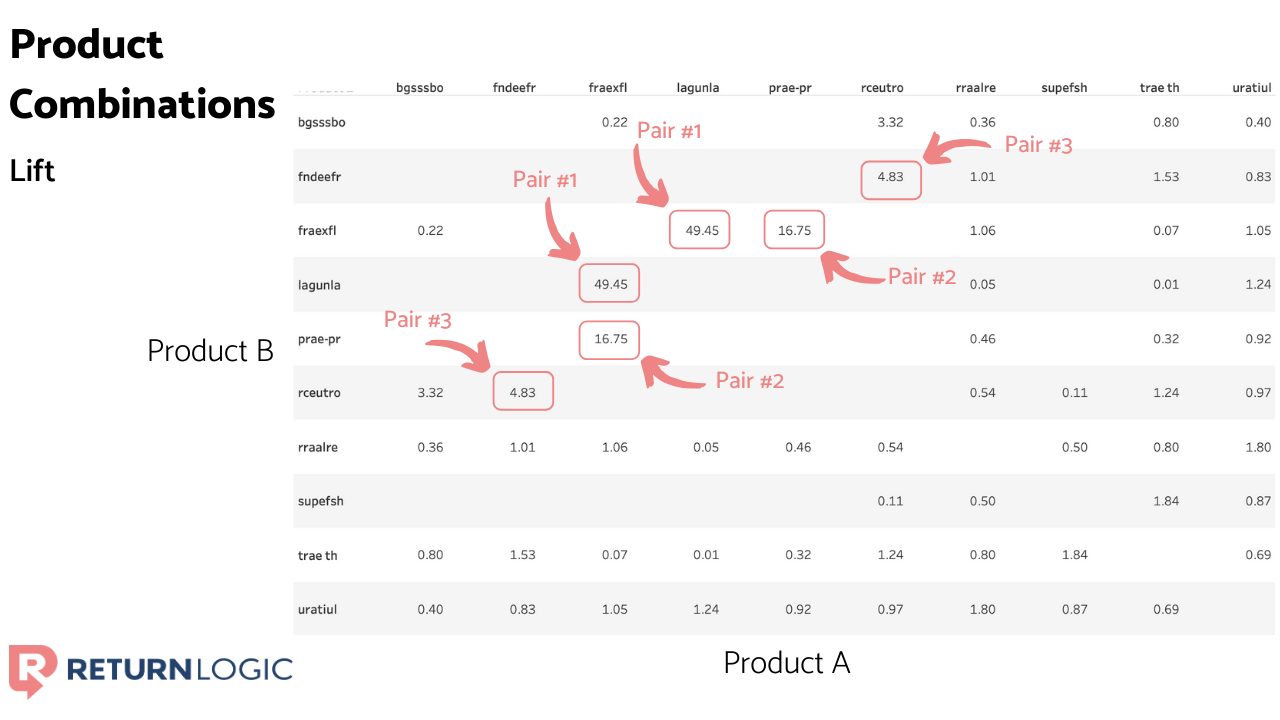The width and height of the screenshot is (1280, 720).
Task: Select the highlighted 16.75 cell in prae-pr row
Action: pos(610,339)
